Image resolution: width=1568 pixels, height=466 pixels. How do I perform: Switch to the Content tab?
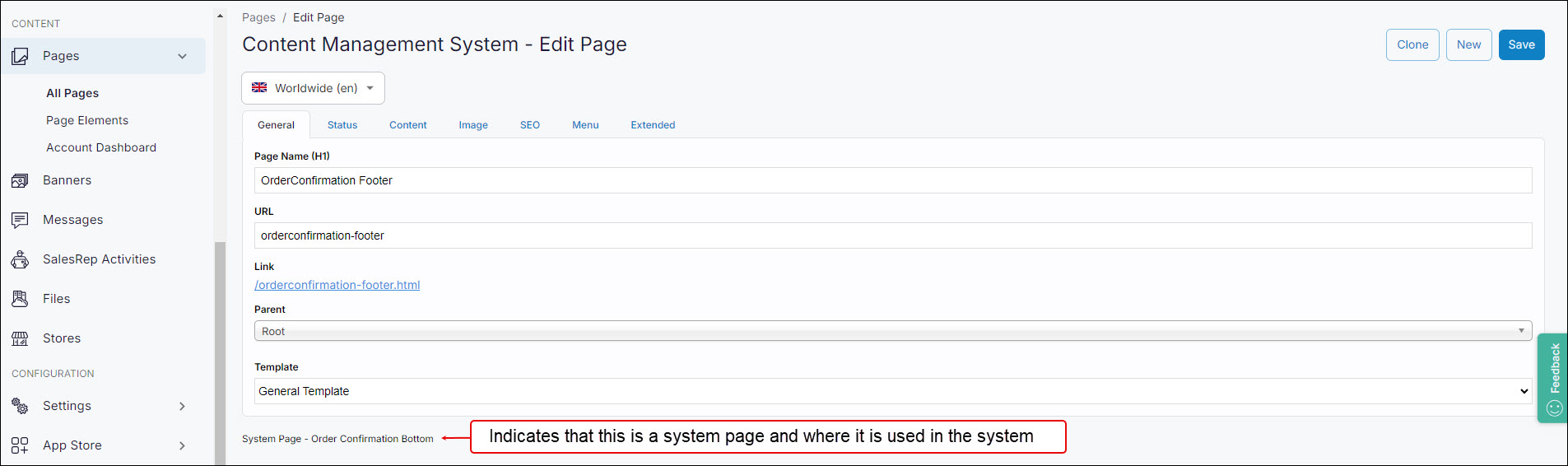coord(407,125)
